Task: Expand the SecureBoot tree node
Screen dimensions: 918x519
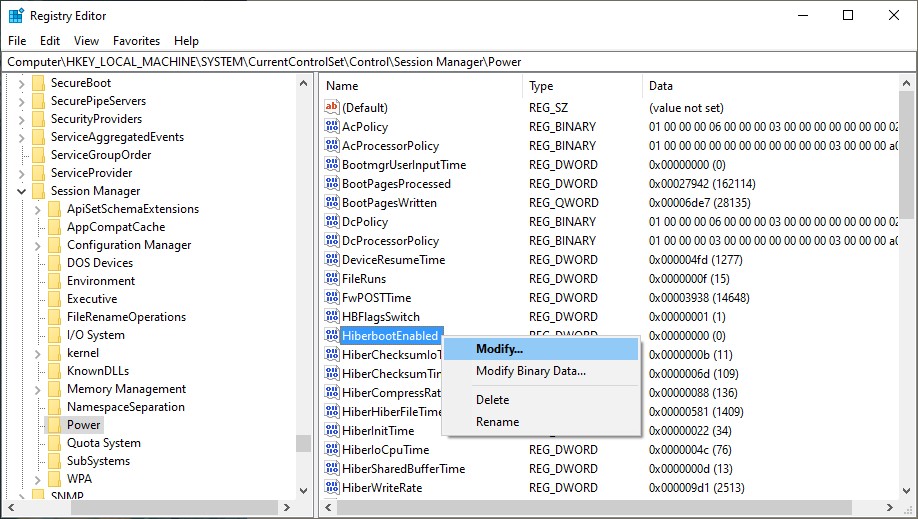Action: [22, 83]
